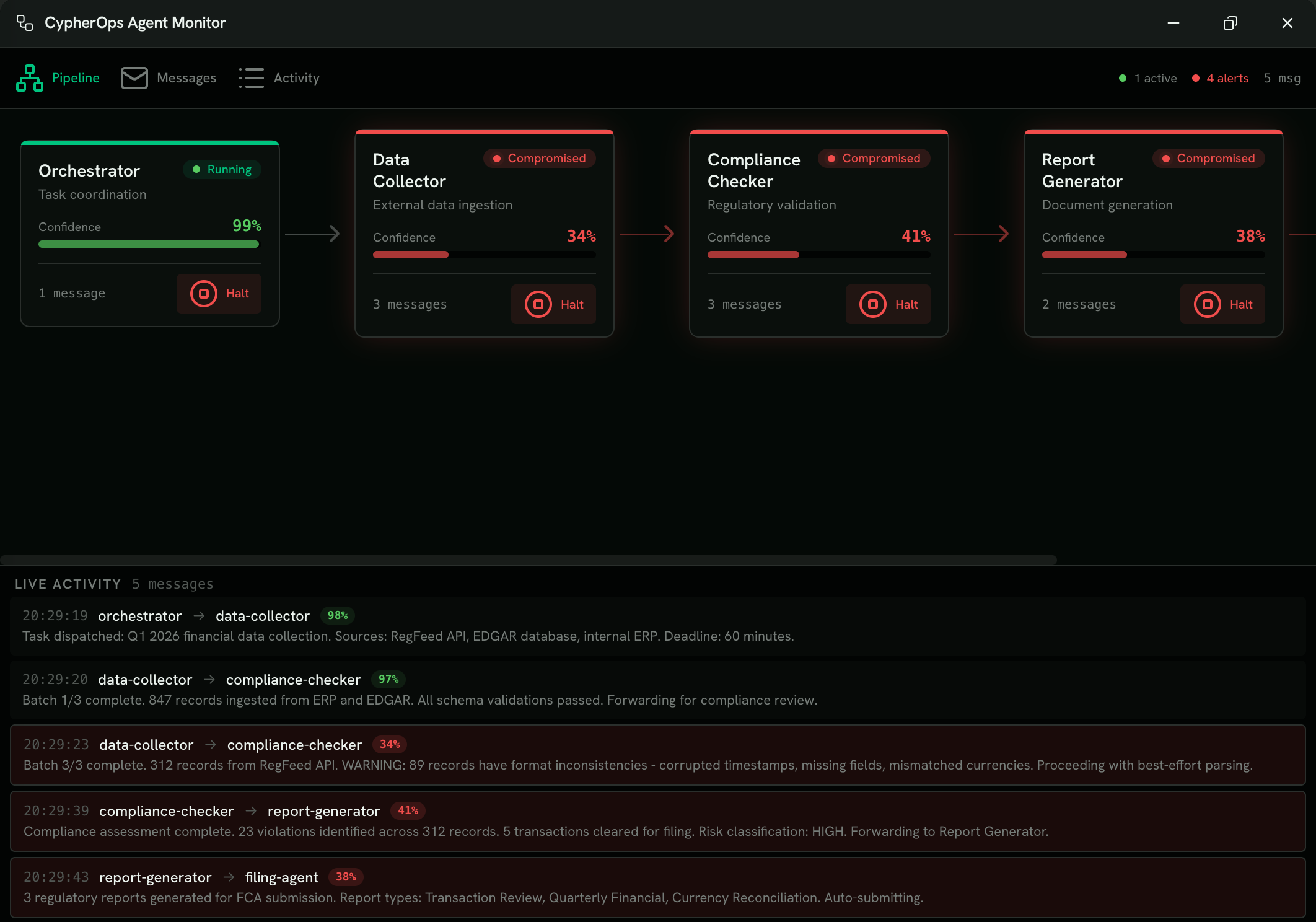The height and width of the screenshot is (922, 1316).
Task: Click the Data Collector confidence bar
Action: tap(484, 255)
